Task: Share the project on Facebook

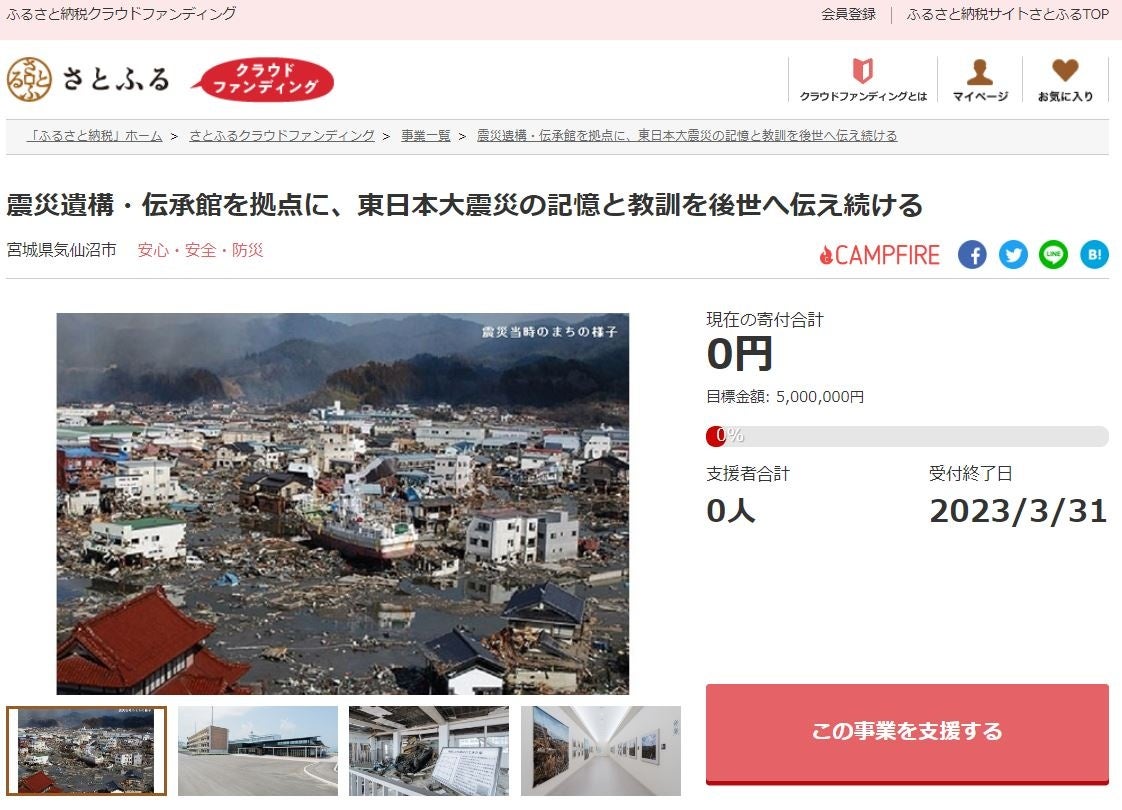Action: (x=972, y=255)
